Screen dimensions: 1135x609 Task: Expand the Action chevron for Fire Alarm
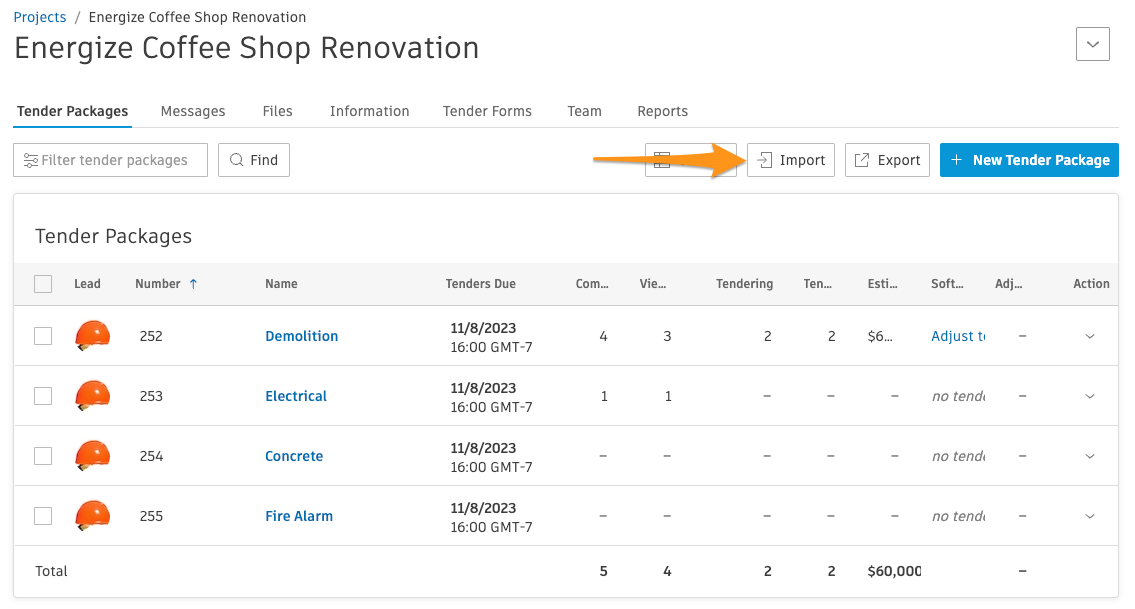coord(1089,516)
